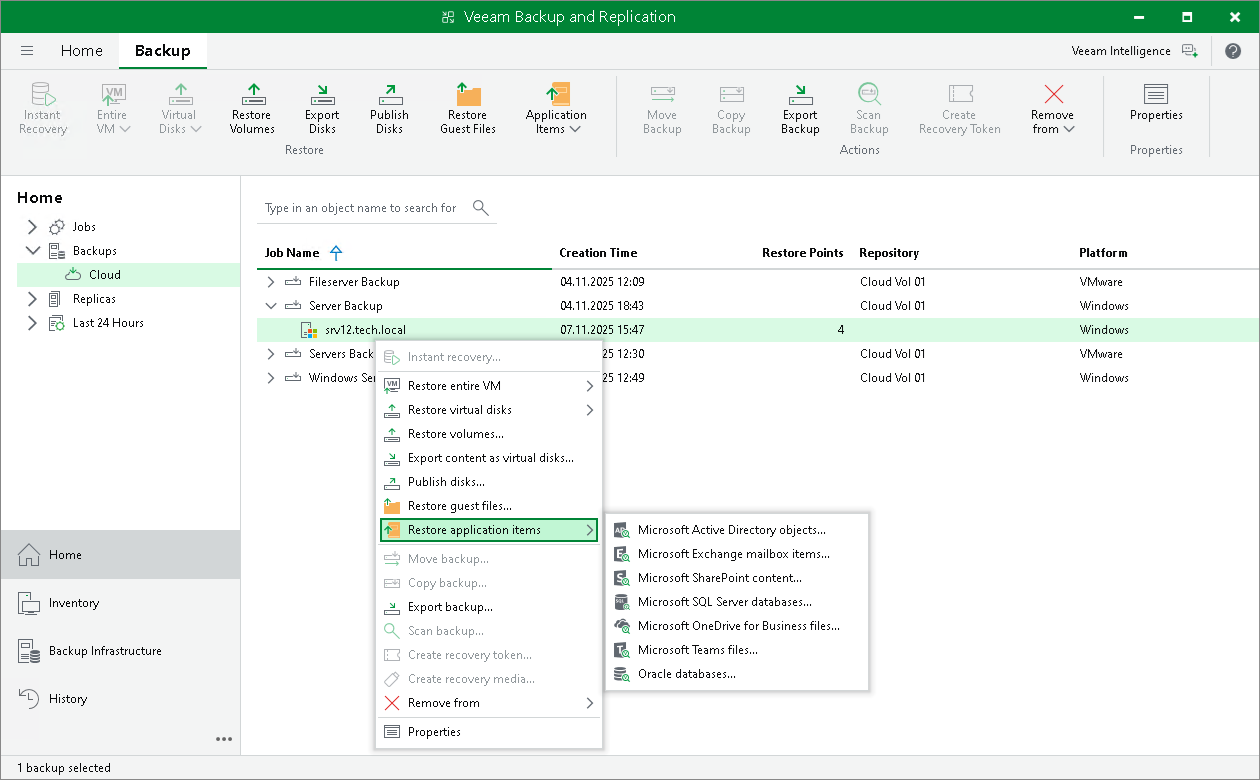This screenshot has height=780, width=1260.
Task: Expand the Jobs tree node
Action: [32, 227]
